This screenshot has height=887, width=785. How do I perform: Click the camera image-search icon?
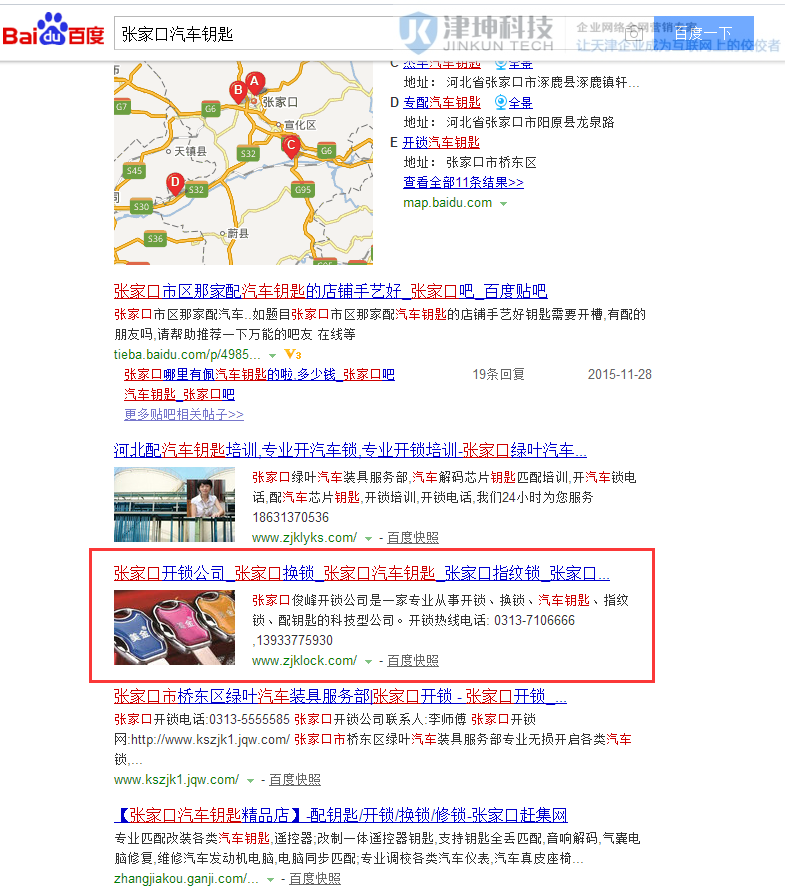[634, 33]
